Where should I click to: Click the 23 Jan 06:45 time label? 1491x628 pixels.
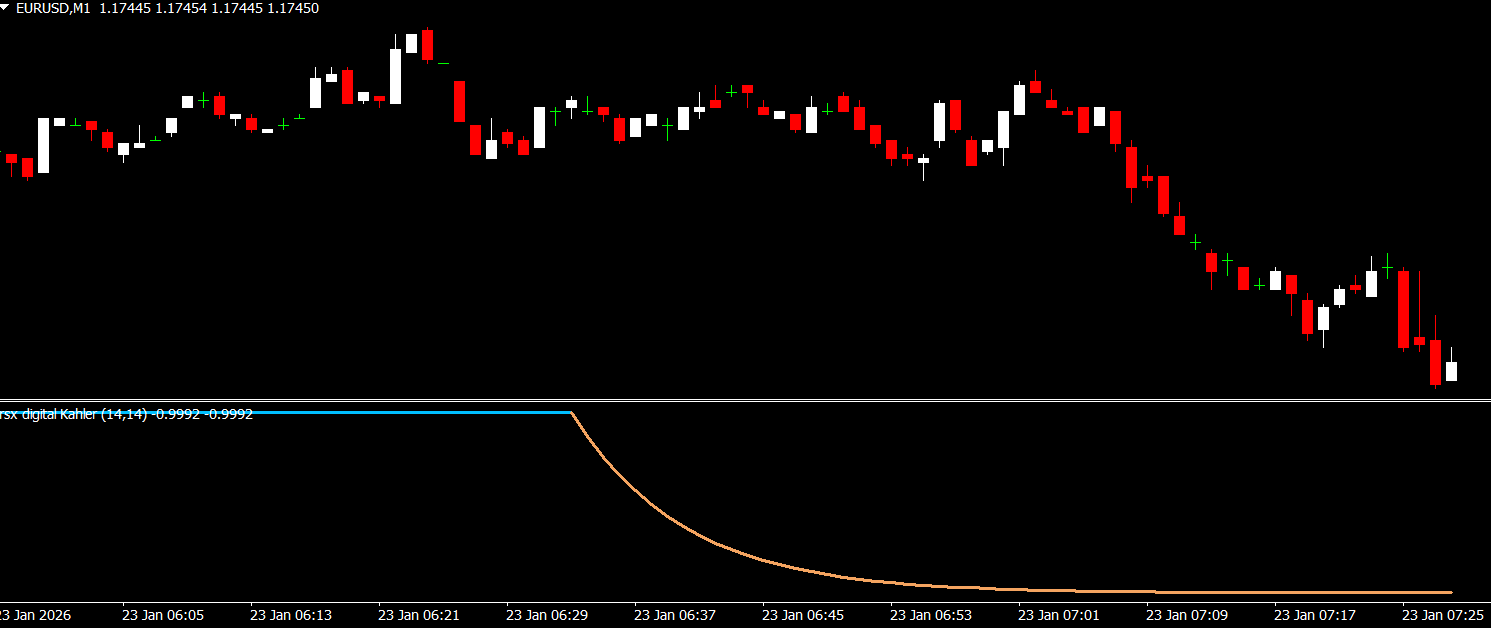point(803,614)
